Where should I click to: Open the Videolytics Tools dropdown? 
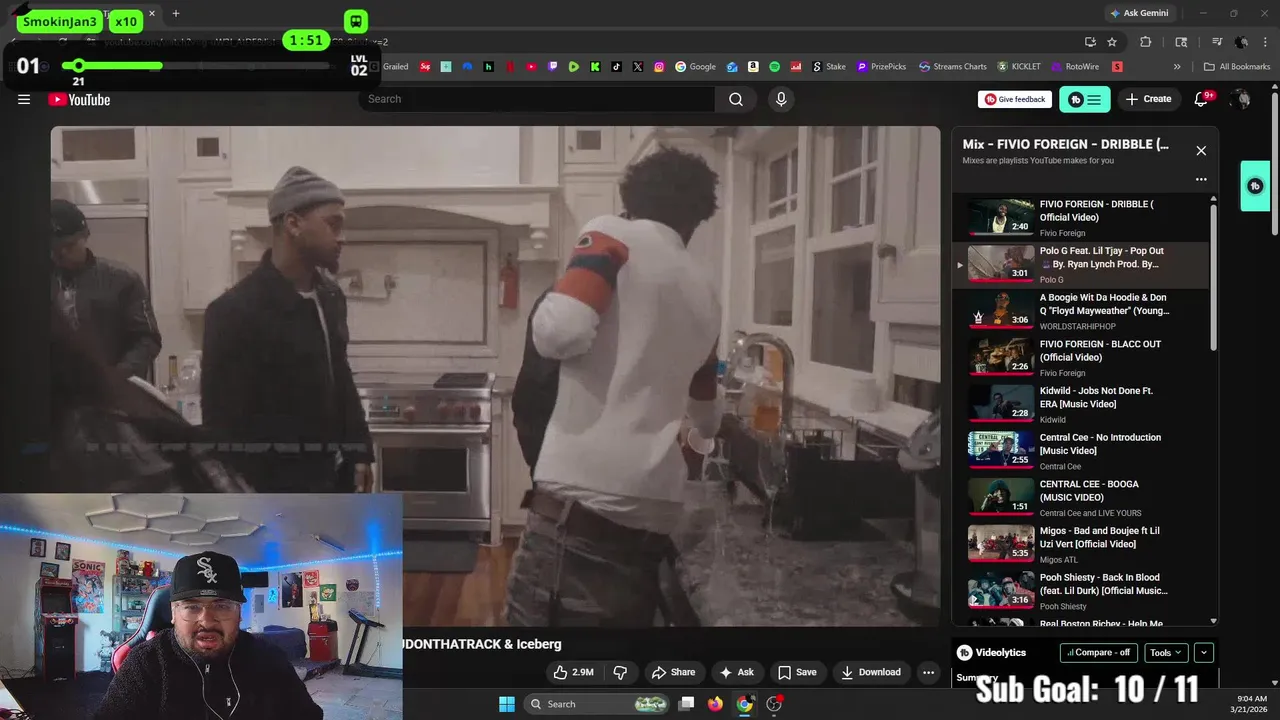[x=1166, y=652]
